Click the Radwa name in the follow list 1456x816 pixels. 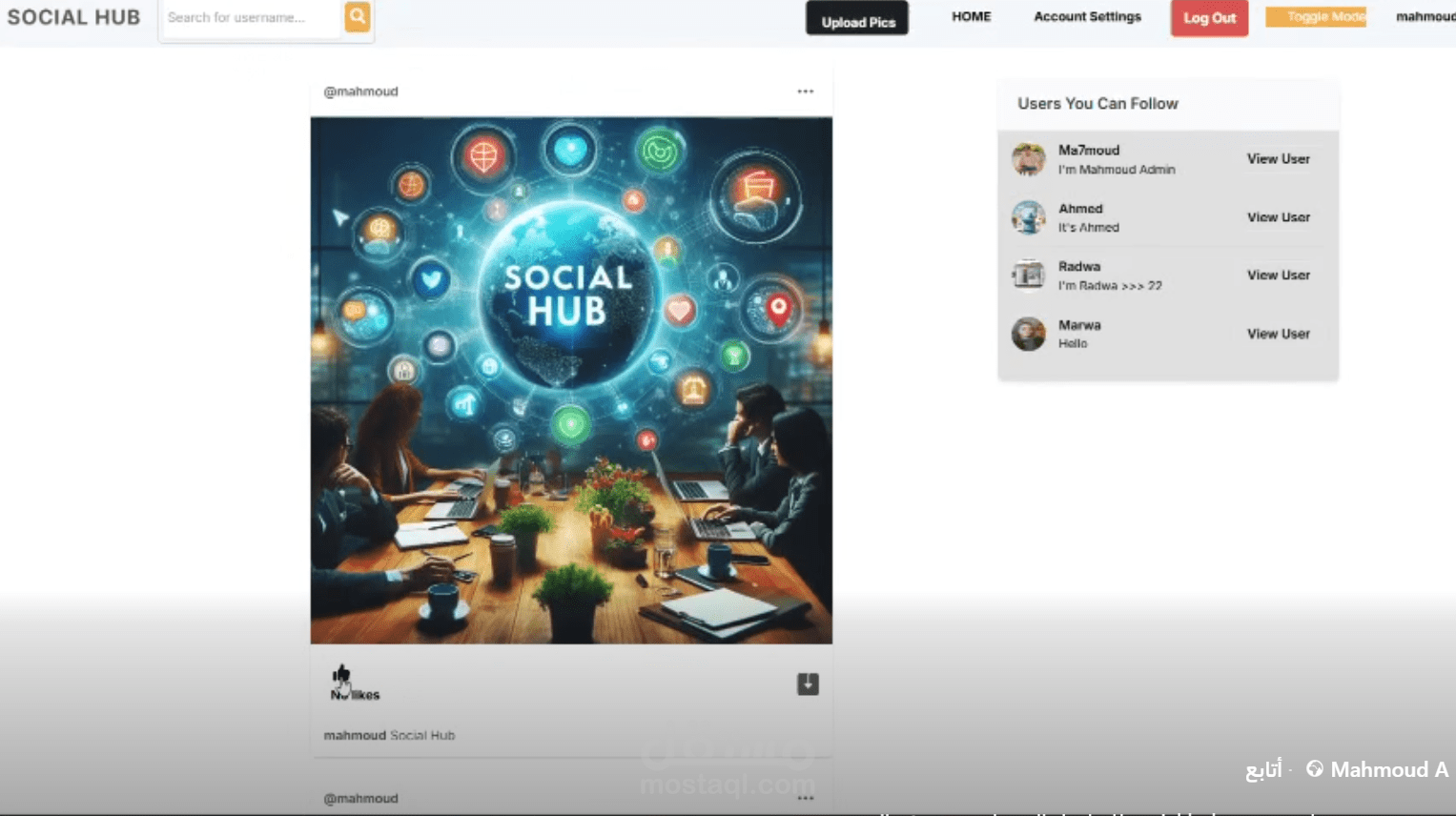[x=1079, y=267]
